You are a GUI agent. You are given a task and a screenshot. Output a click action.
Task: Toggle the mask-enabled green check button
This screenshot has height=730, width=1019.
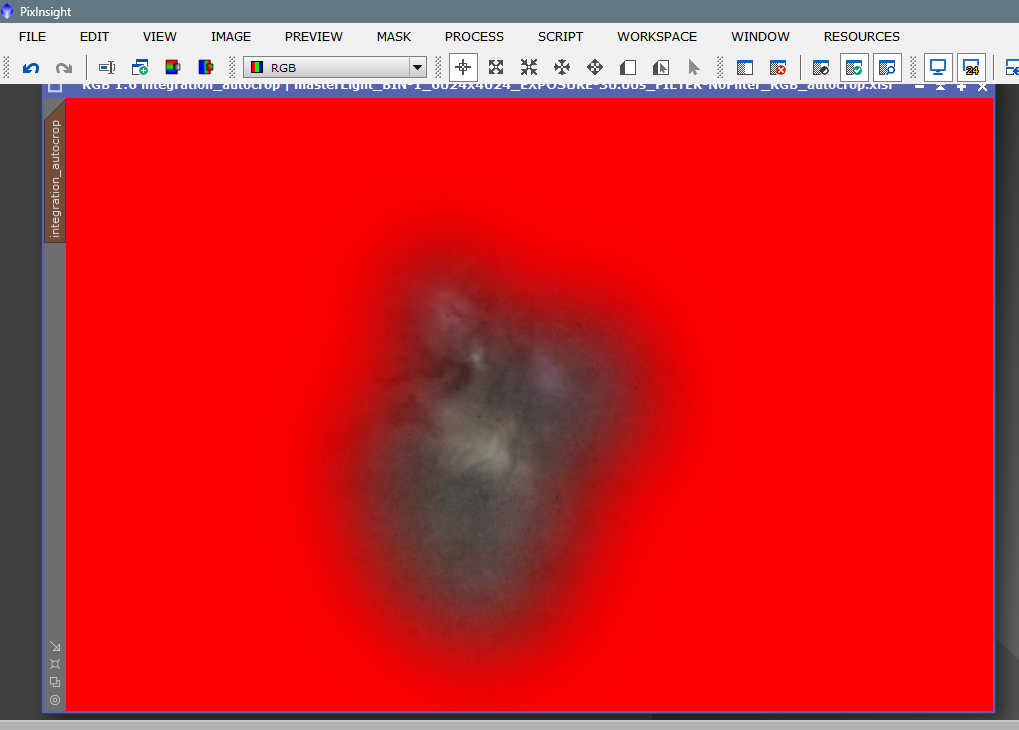click(x=854, y=68)
